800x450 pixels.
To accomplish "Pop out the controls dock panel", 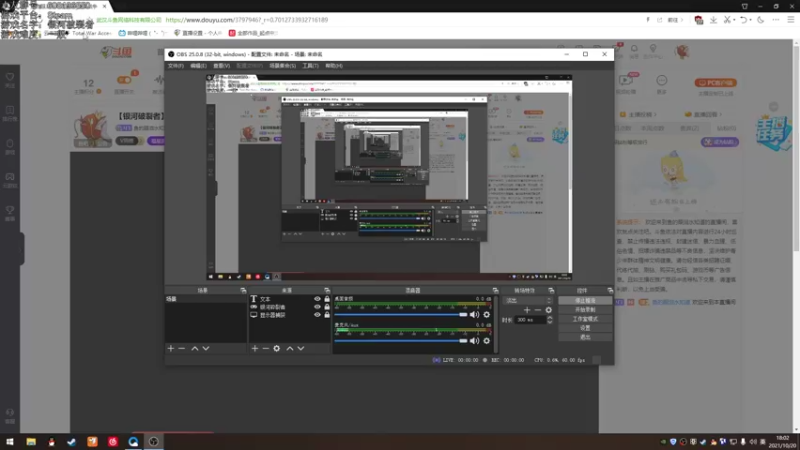I will click(610, 290).
